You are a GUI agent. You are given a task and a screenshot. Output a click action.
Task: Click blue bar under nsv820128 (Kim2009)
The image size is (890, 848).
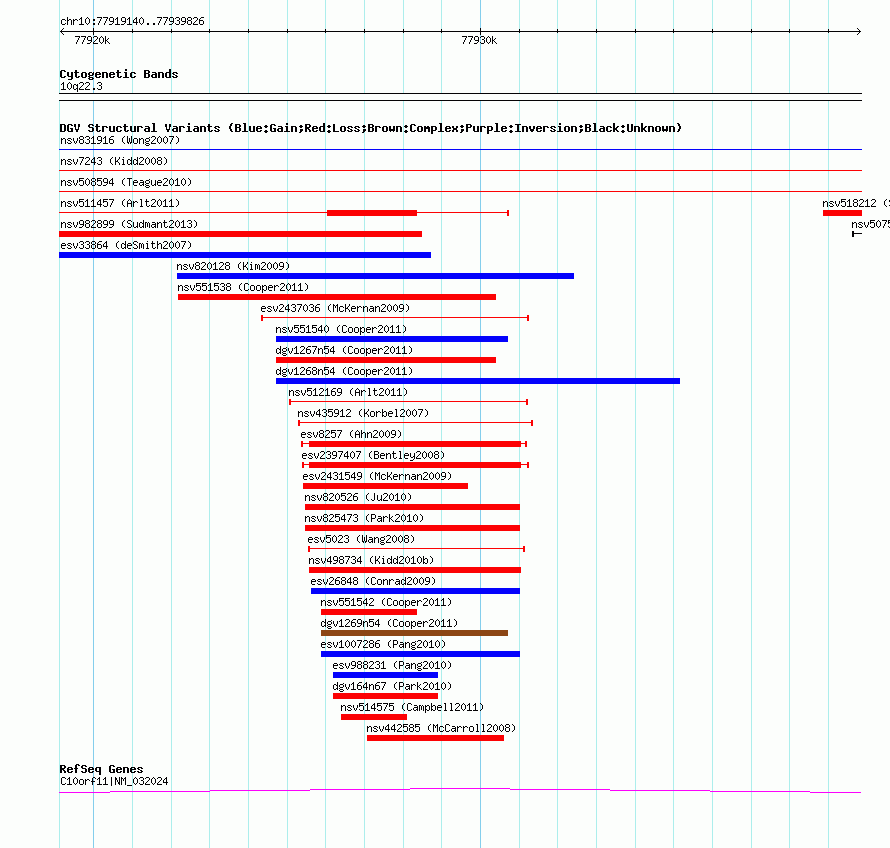[x=375, y=276]
